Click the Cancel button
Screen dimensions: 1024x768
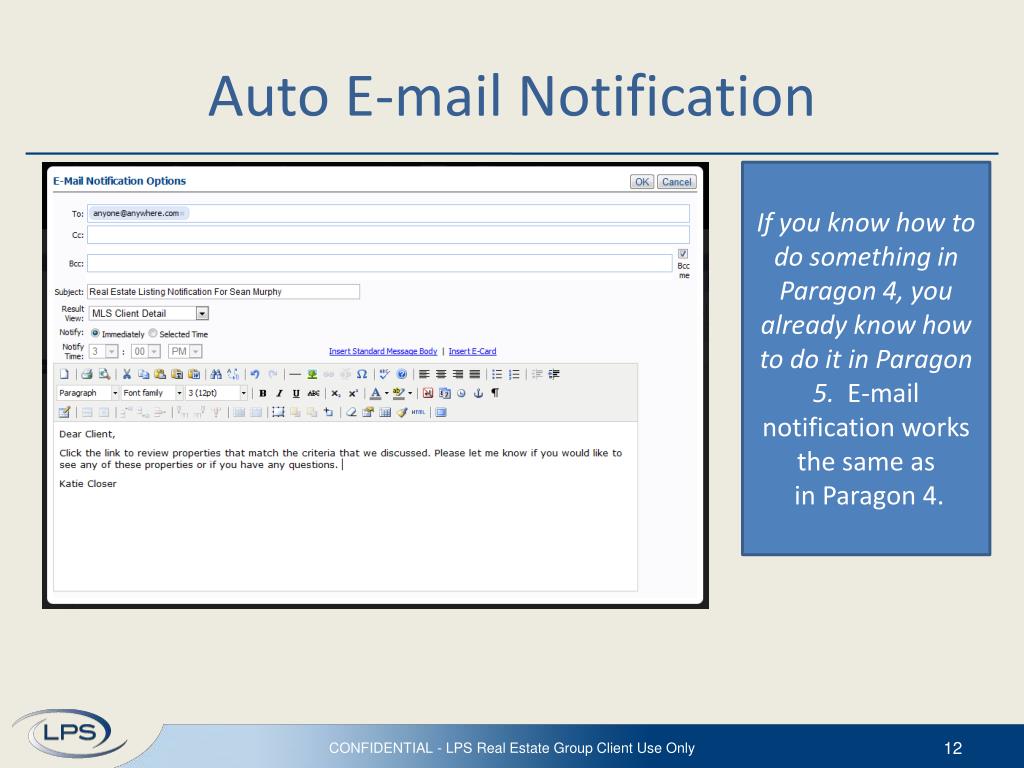pyautogui.click(x=677, y=182)
